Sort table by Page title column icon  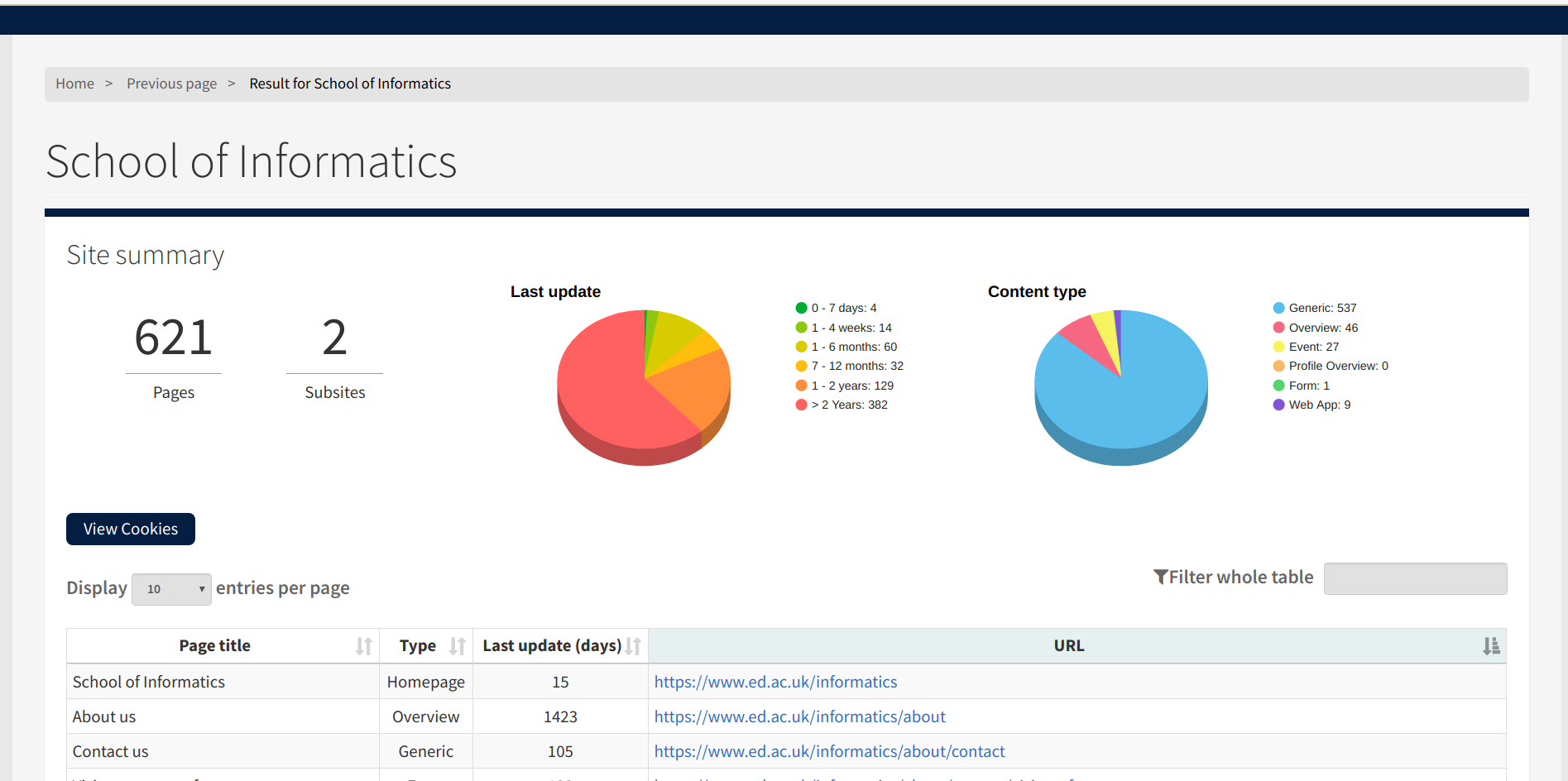(363, 646)
